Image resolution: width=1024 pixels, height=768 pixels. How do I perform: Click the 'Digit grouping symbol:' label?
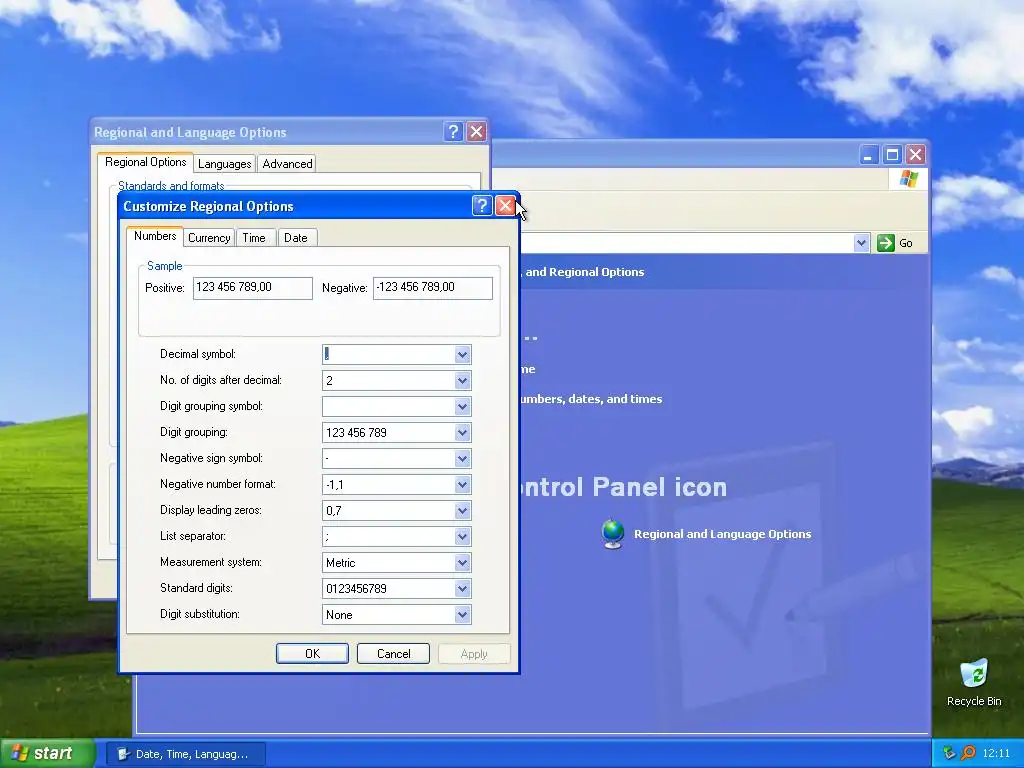point(212,406)
